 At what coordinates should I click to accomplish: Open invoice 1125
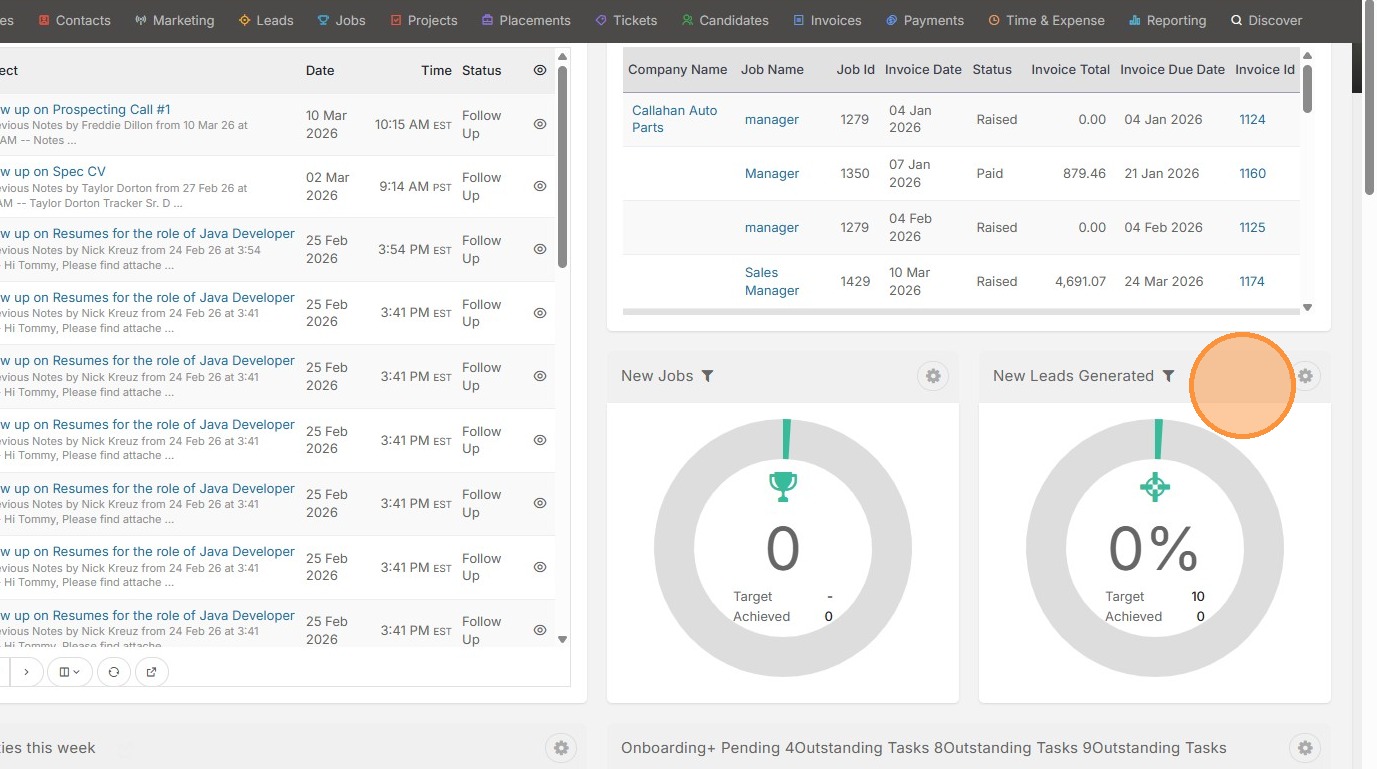(x=1252, y=227)
